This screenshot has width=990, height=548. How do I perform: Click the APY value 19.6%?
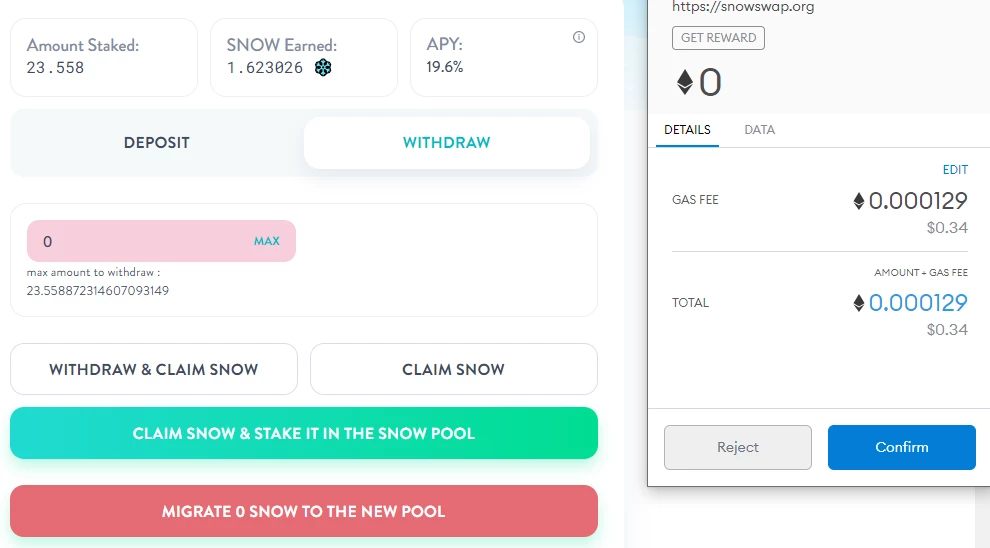click(444, 67)
